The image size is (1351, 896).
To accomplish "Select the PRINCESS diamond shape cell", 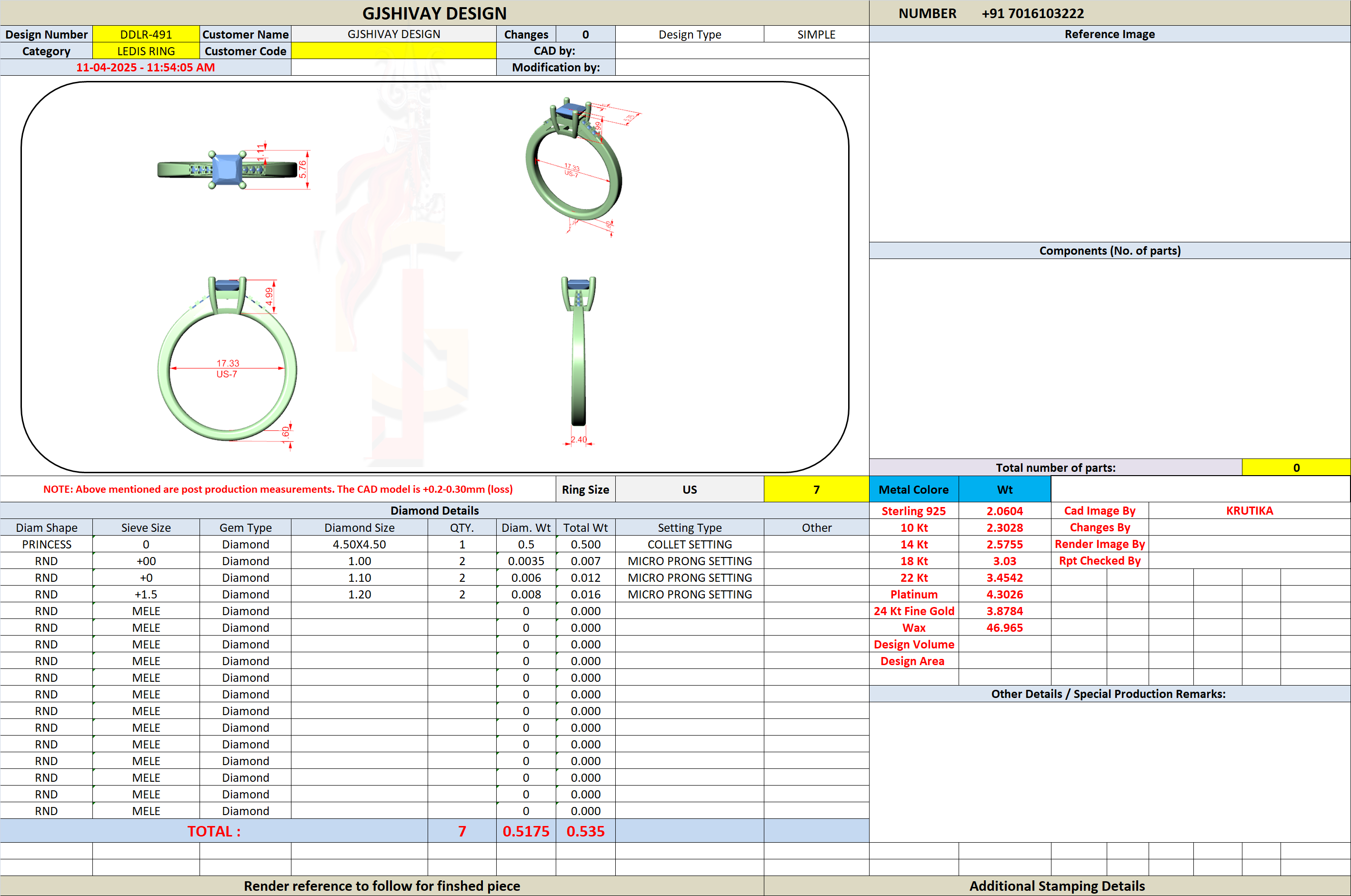I will point(47,544).
